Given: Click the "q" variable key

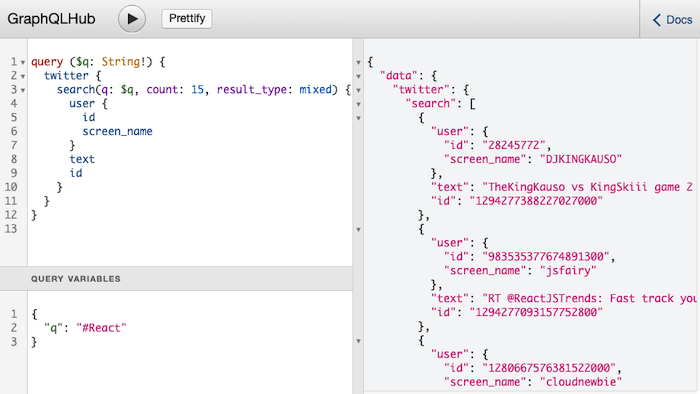Looking at the screenshot, I should point(53,328).
